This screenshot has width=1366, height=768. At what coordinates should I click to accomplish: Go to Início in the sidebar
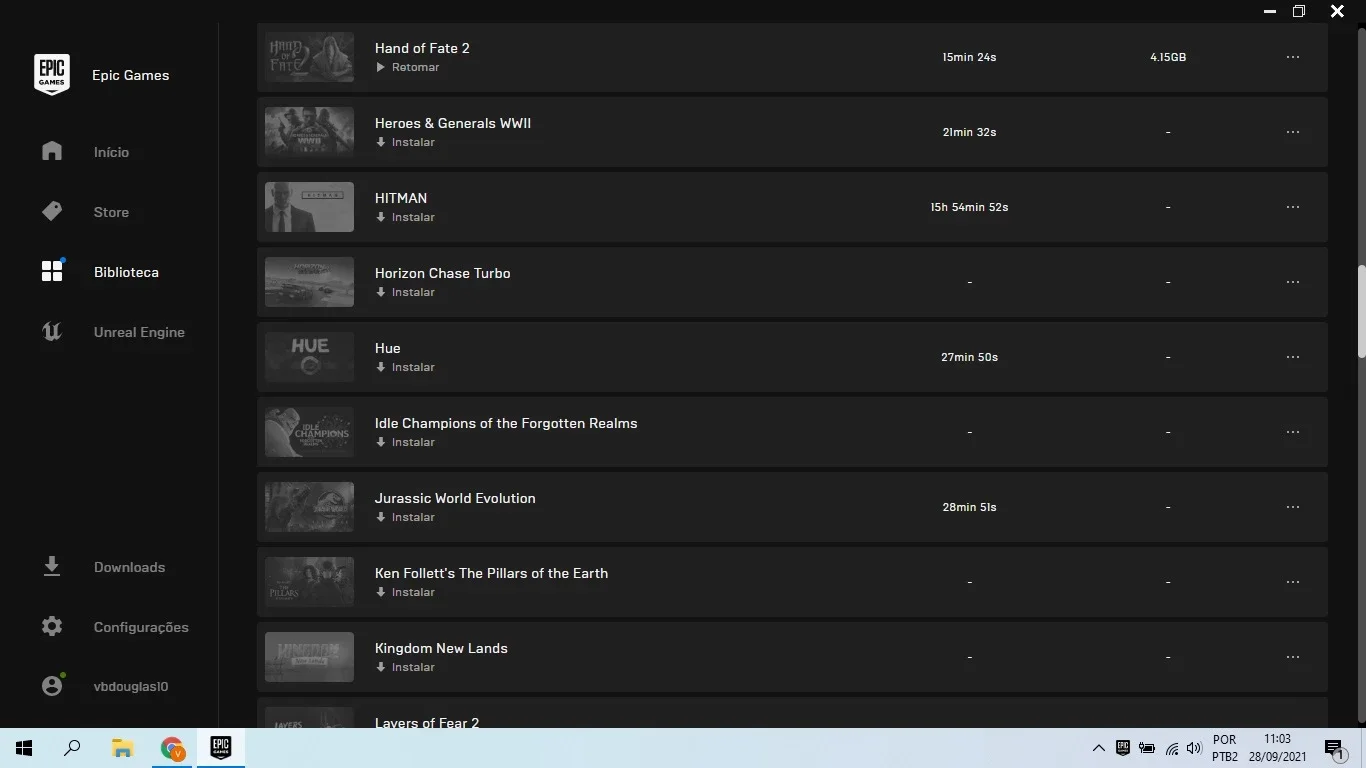point(111,152)
